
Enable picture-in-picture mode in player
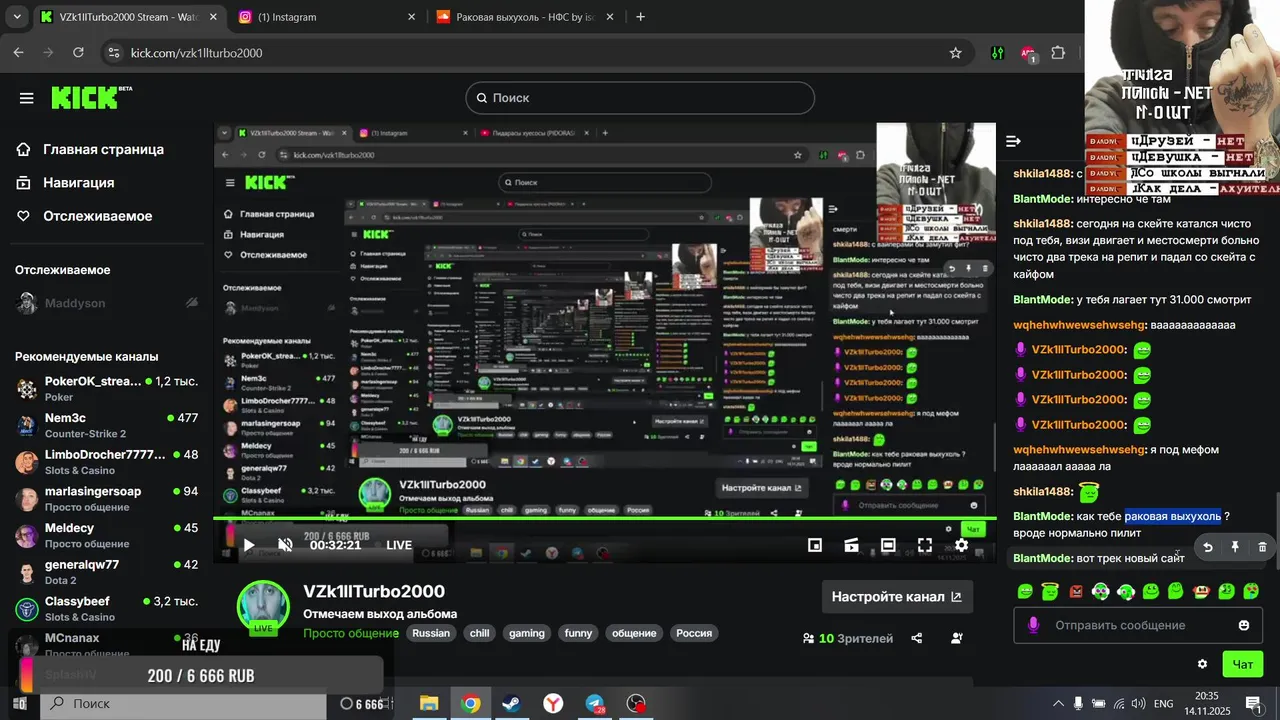pos(815,545)
